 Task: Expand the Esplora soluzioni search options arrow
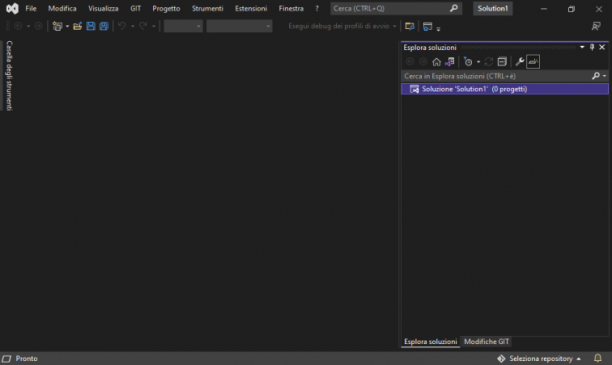coord(605,76)
